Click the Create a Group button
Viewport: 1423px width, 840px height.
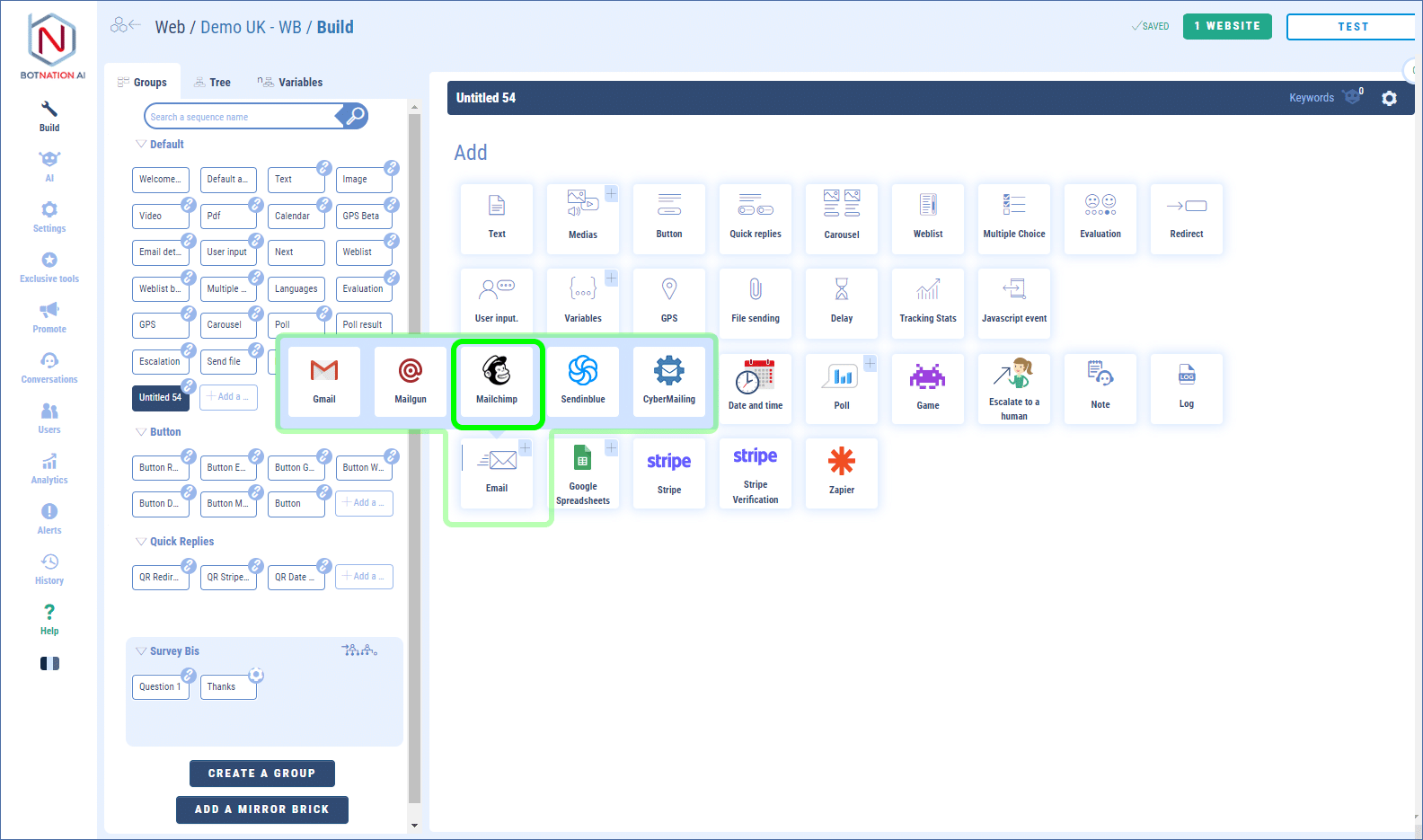coord(262,774)
